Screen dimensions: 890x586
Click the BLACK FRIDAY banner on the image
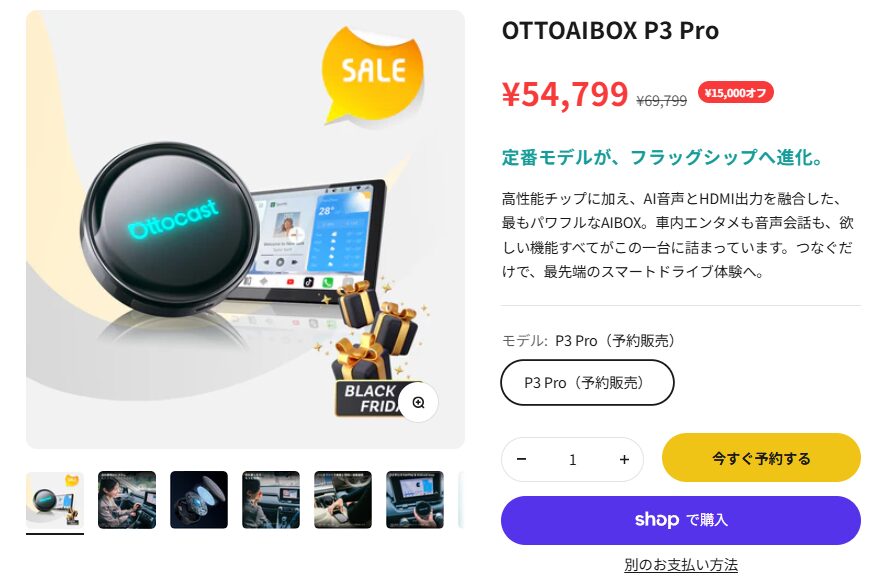[x=369, y=399]
